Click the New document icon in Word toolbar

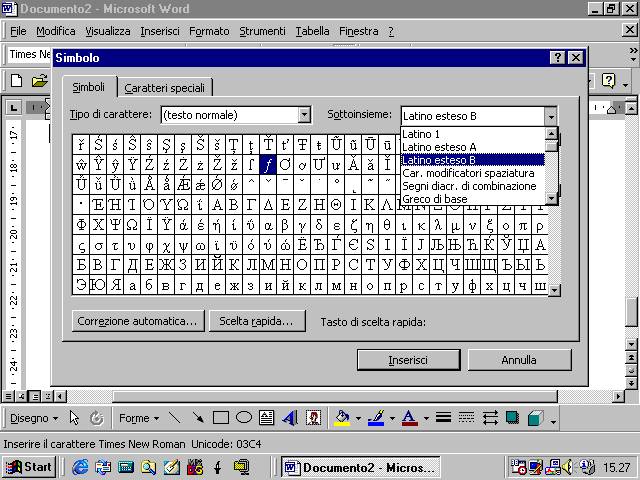click(x=16, y=80)
